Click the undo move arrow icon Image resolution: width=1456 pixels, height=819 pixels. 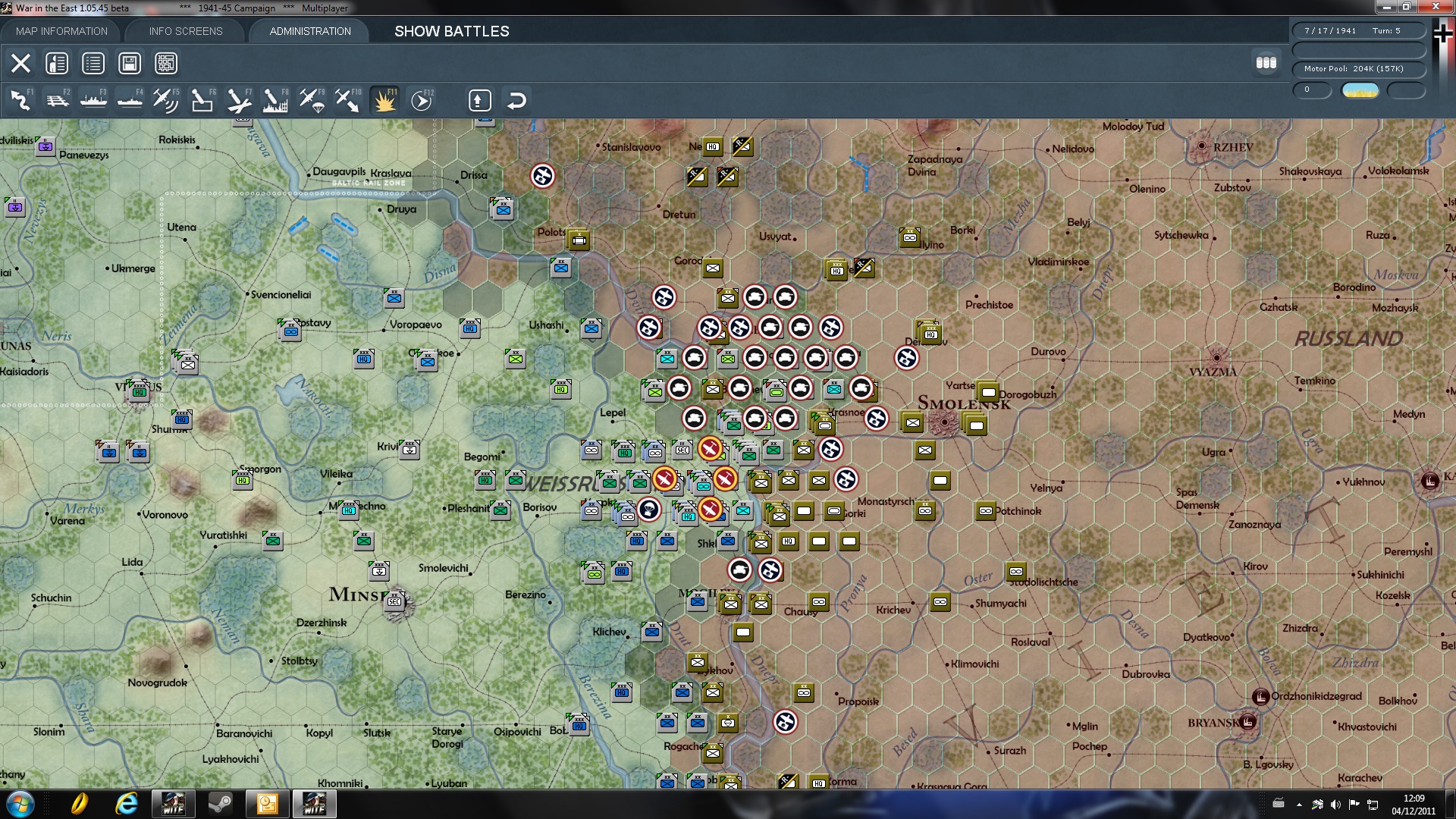pos(516,100)
